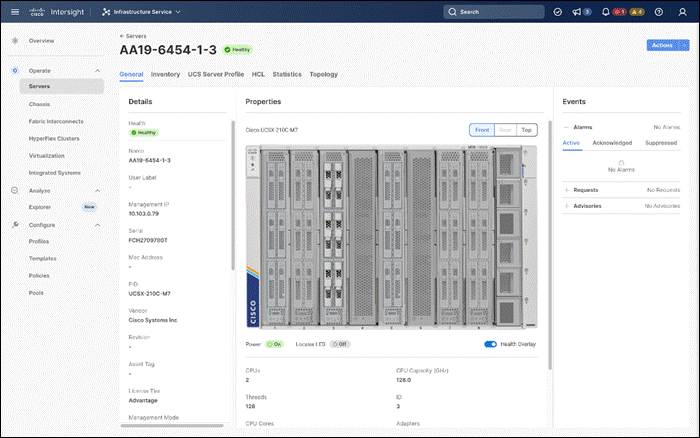Viewport: 700px width, 438px height.
Task: Click the chassis front view image
Action: (x=392, y=237)
